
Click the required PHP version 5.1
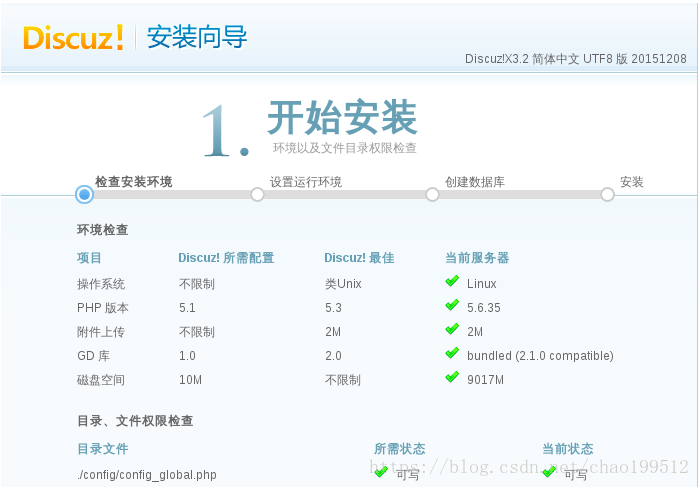187,308
